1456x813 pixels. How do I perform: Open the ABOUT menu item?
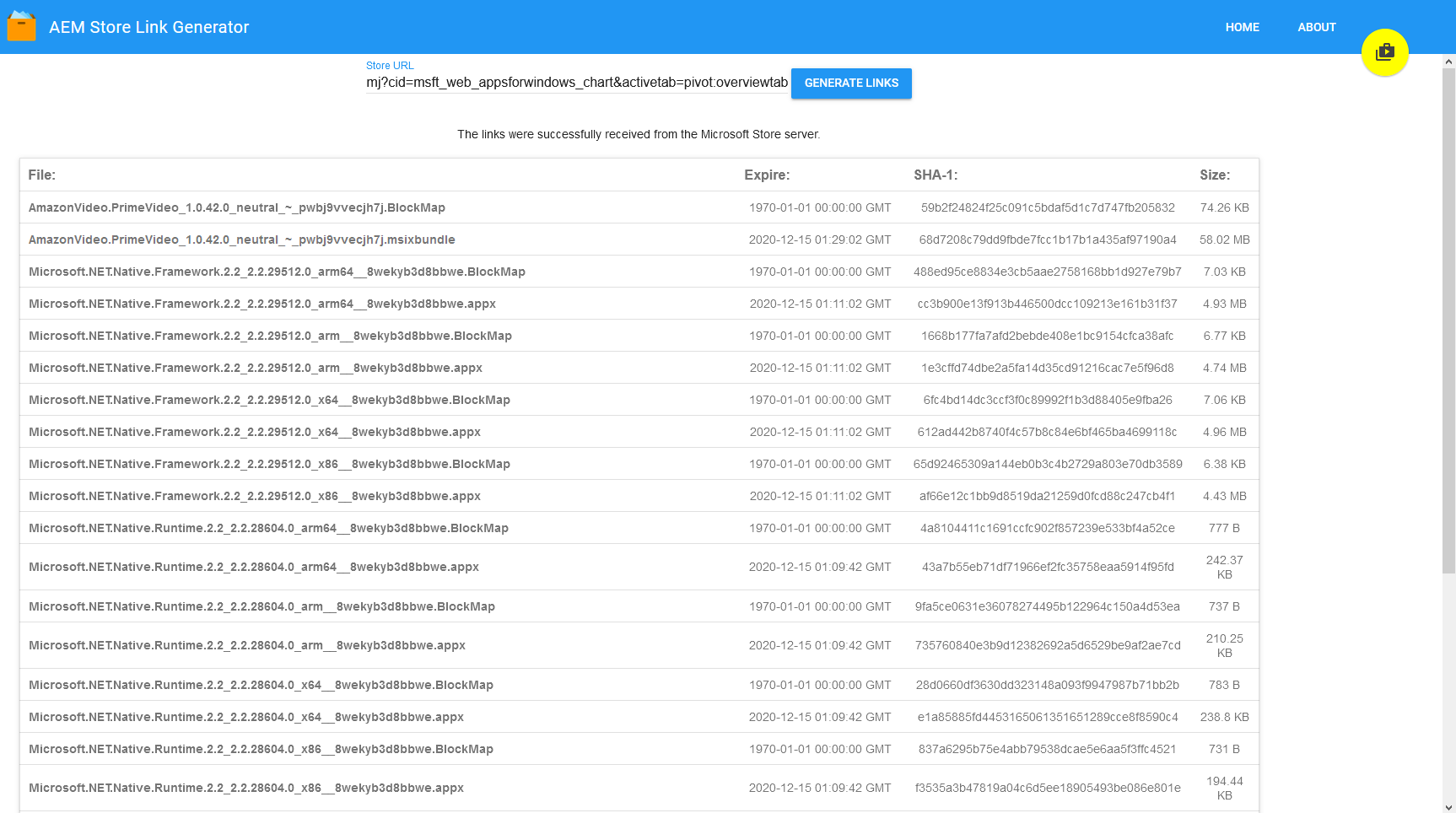[1316, 27]
